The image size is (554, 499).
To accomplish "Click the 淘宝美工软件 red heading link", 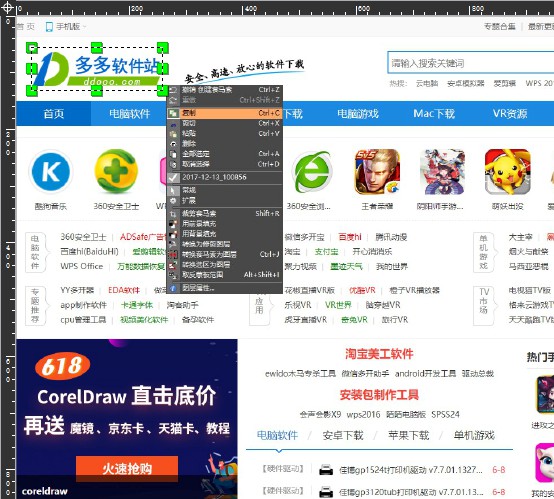I will click(379, 354).
